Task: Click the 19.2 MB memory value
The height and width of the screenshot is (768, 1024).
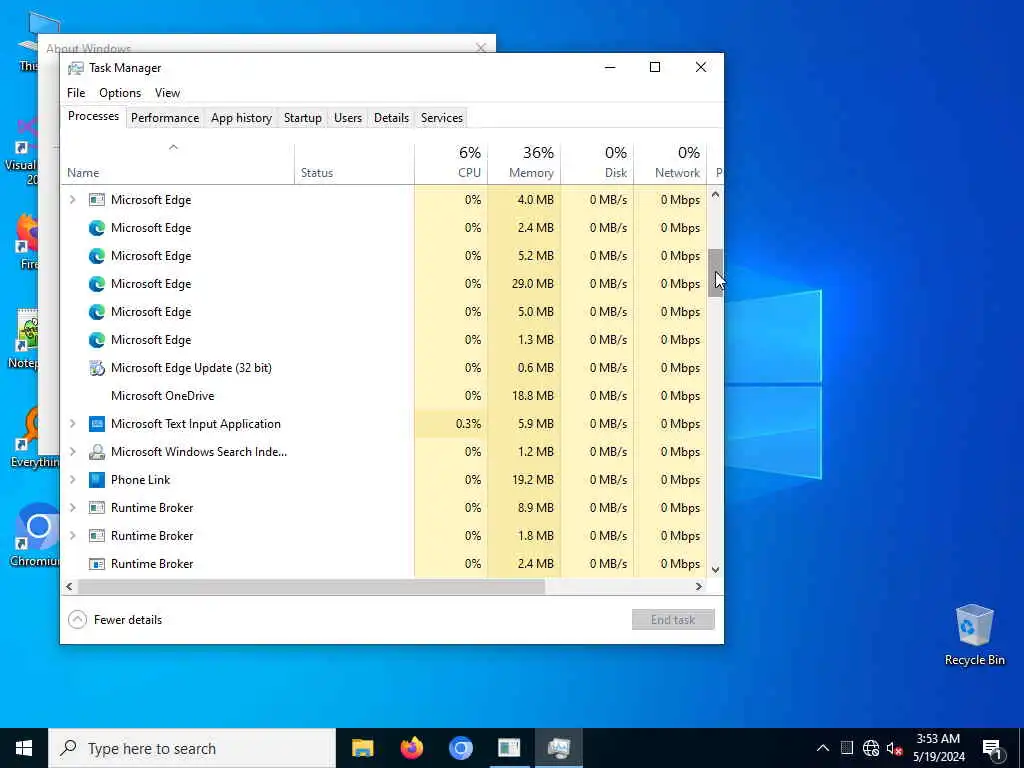Action: point(524,480)
